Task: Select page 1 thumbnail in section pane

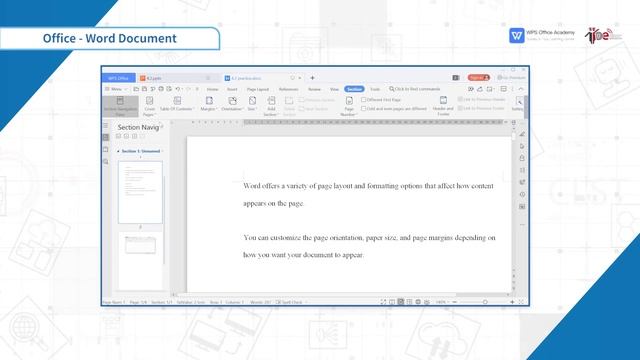Action: click(x=140, y=192)
